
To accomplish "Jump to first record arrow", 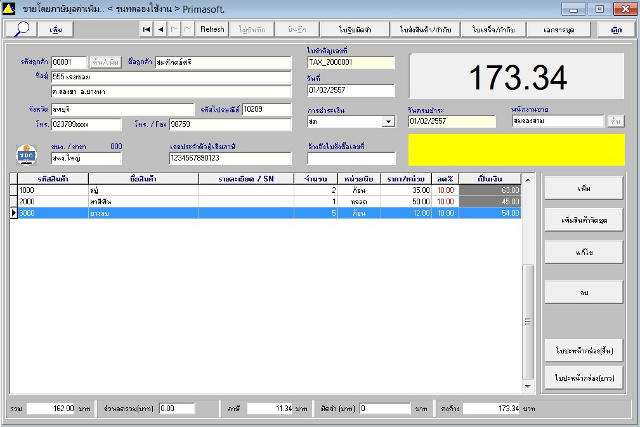I will pyautogui.click(x=146, y=29).
